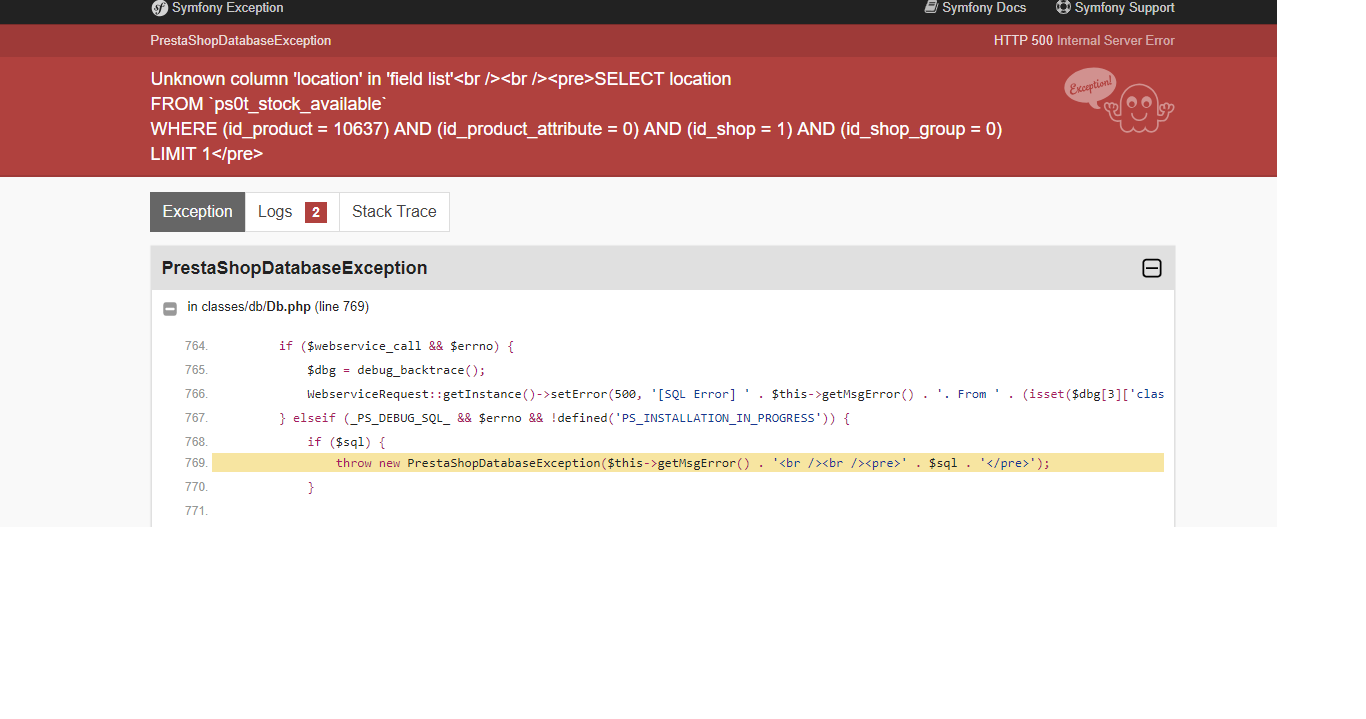Click the Symfony Docs book icon

point(931,7)
